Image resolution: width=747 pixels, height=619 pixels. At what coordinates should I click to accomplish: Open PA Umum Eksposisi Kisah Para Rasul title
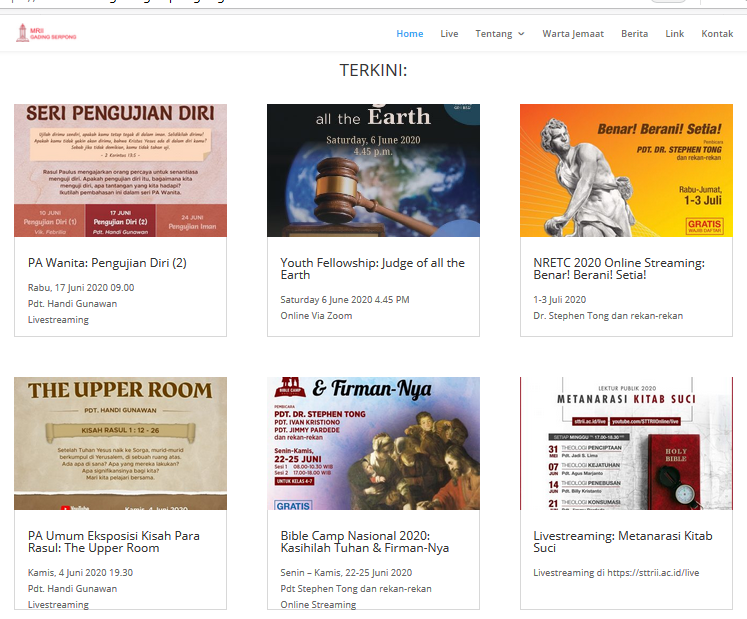point(113,542)
